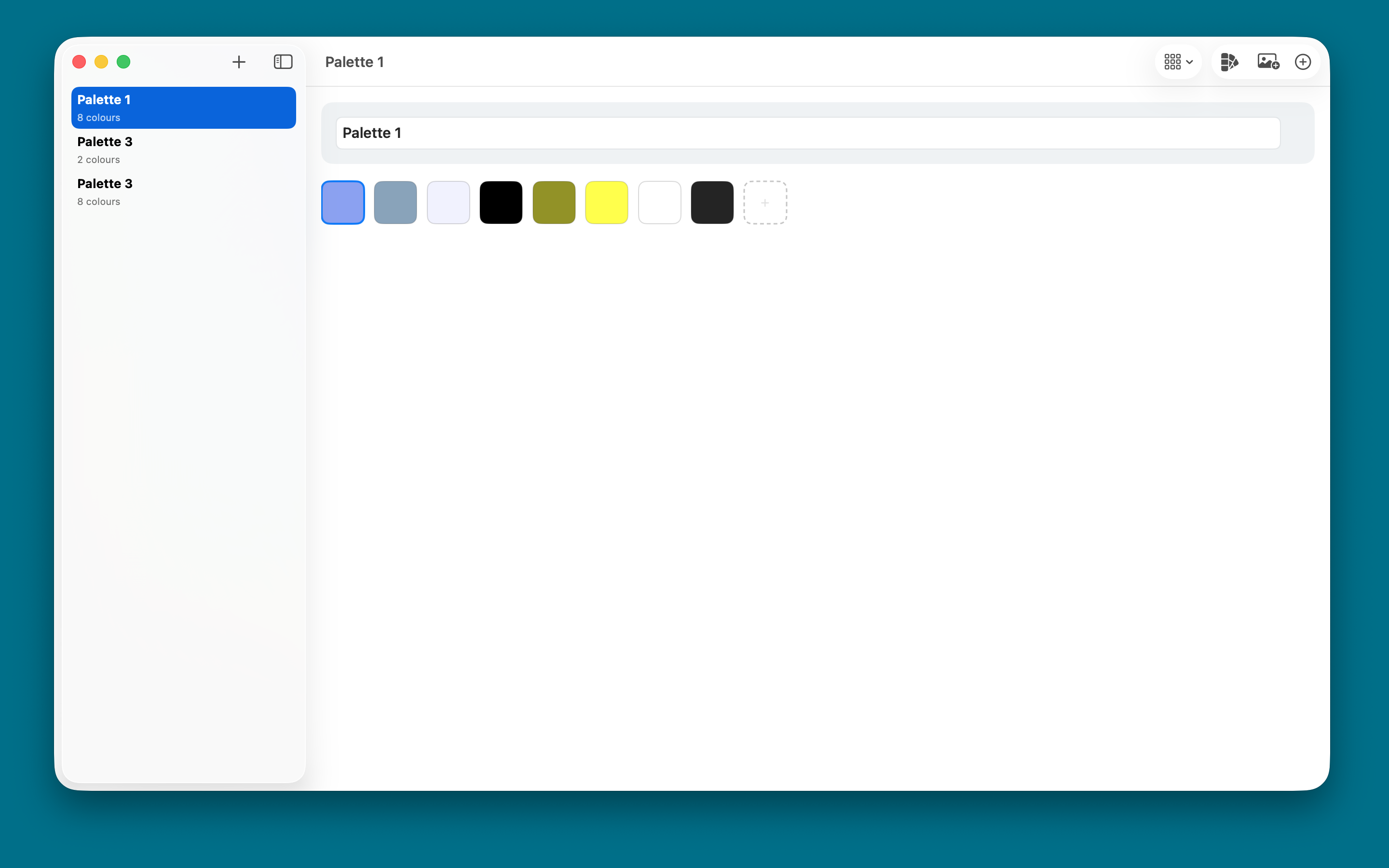Create a new palette using the plus icon
Viewport: 1389px width, 868px height.
239,61
